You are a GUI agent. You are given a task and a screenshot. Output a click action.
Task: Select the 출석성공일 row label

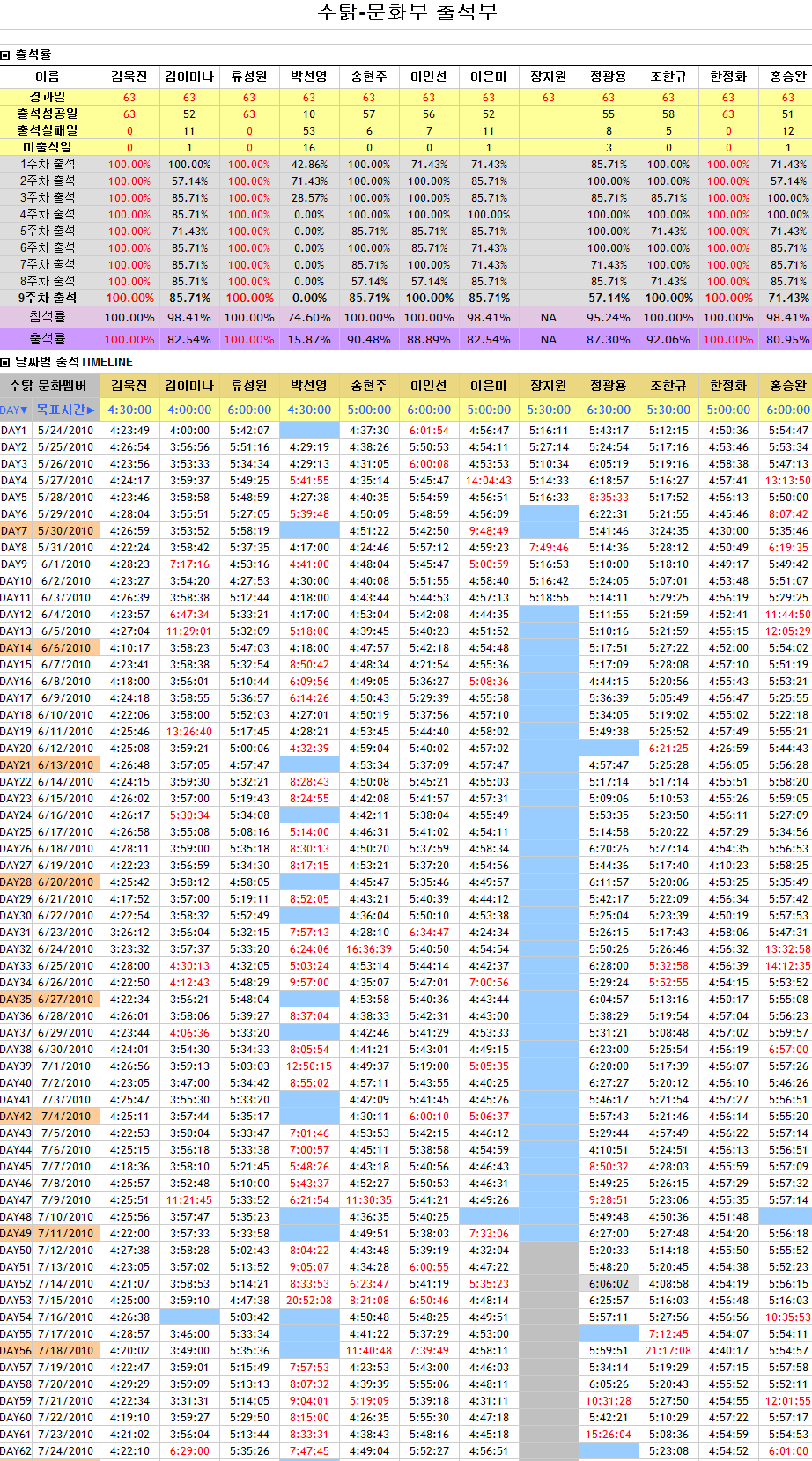(49, 114)
